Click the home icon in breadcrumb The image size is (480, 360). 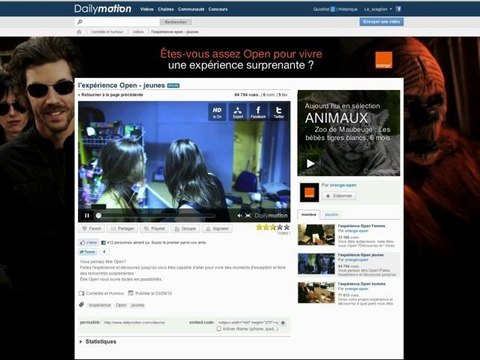(x=79, y=32)
